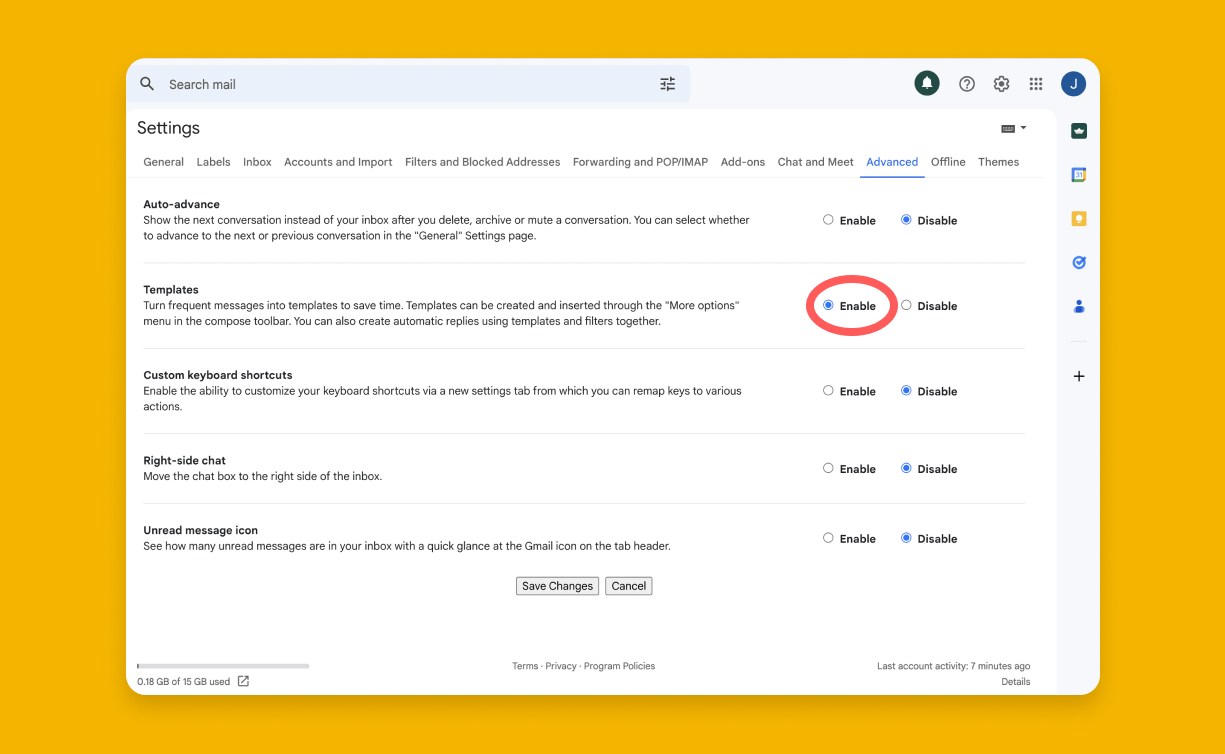The image size is (1225, 754).
Task: Click the storage usage progress bar
Action: (x=222, y=665)
